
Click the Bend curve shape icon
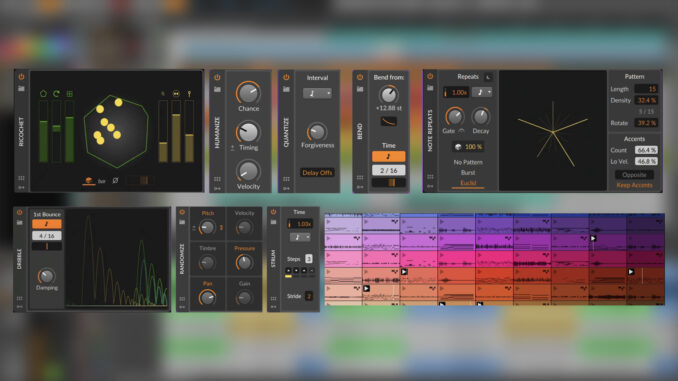[388, 122]
